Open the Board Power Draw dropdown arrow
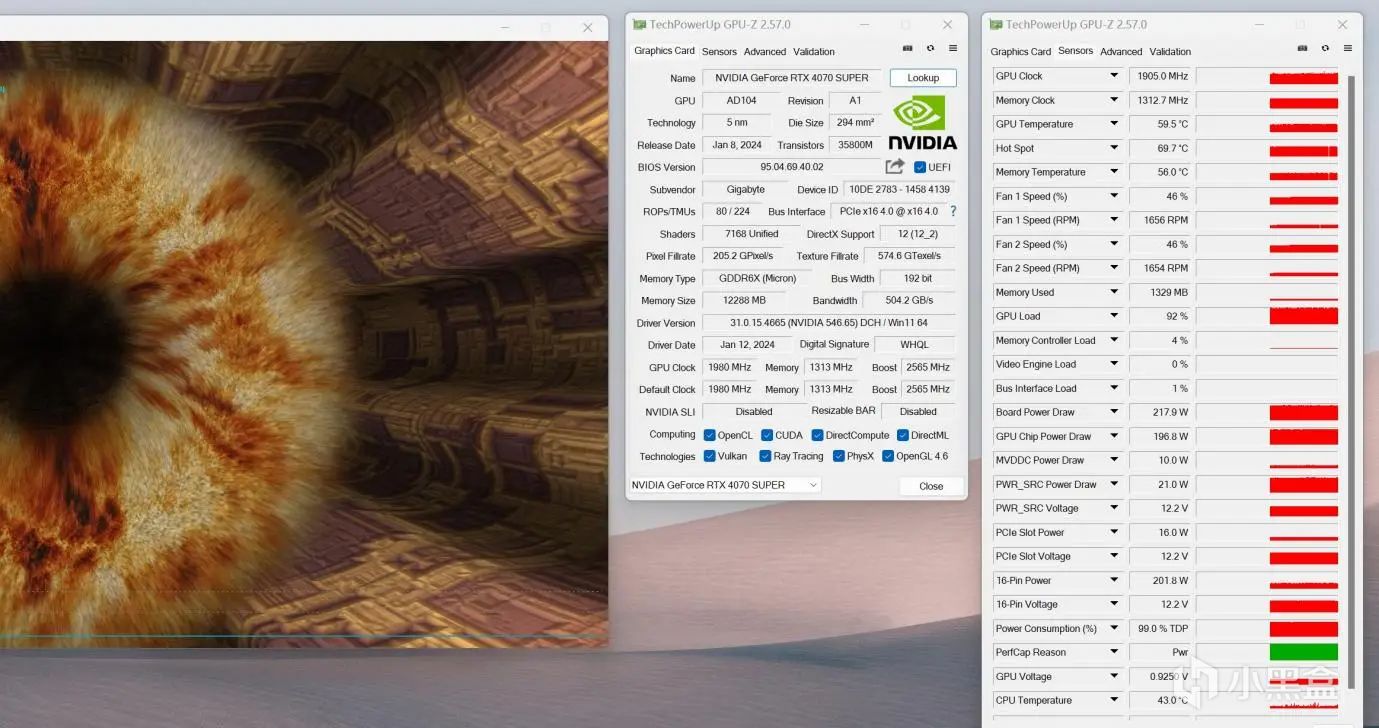Image resolution: width=1379 pixels, height=728 pixels. [1114, 412]
